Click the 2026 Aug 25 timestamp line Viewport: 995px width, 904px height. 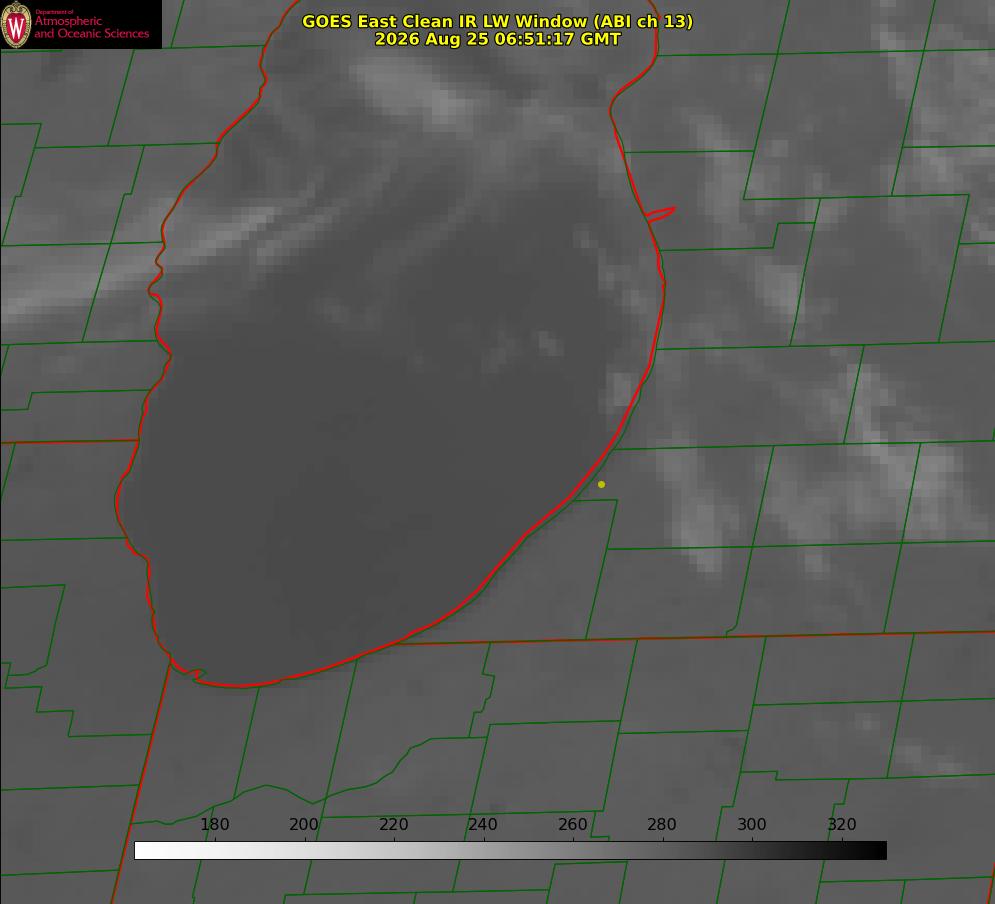coord(498,39)
